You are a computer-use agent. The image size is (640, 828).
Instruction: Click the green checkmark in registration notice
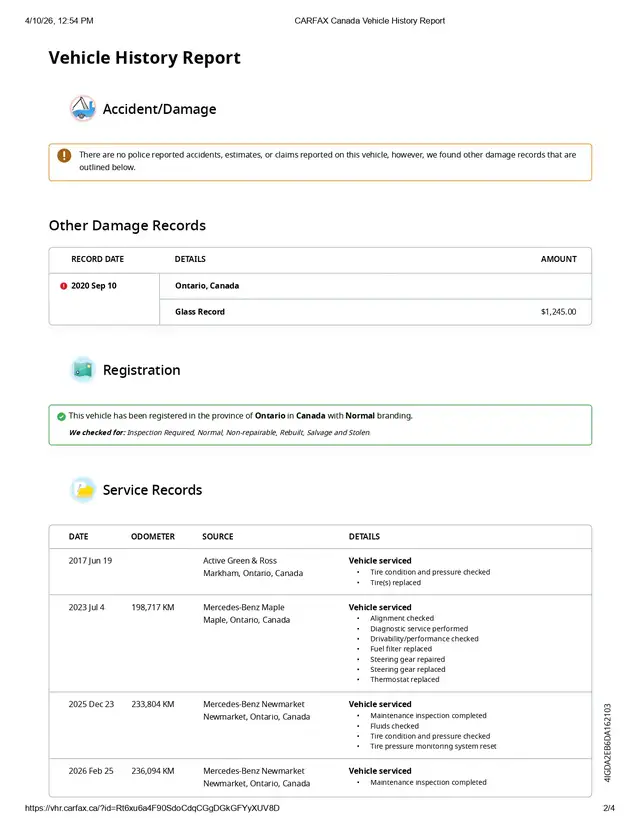(61, 416)
